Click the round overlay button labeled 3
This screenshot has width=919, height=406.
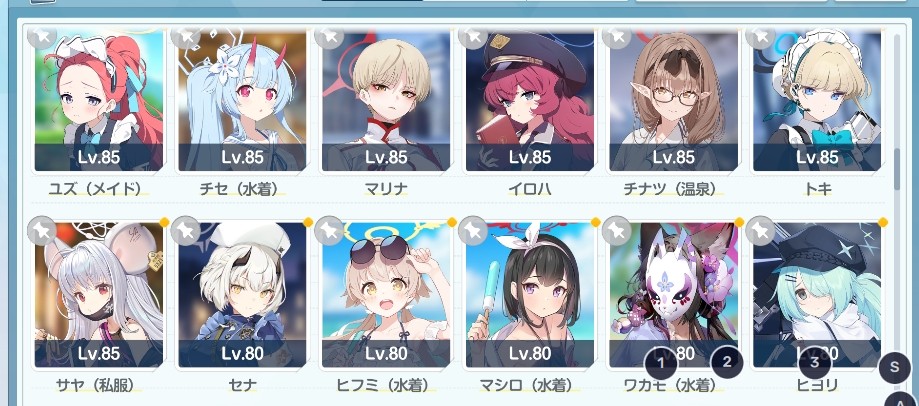815,362
